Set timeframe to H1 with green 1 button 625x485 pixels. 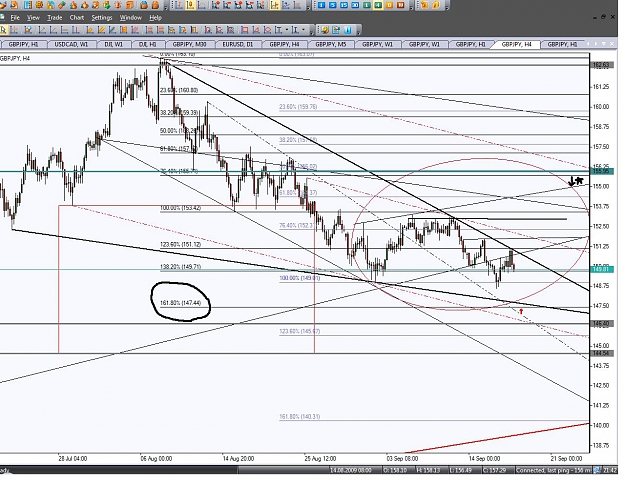366,5
